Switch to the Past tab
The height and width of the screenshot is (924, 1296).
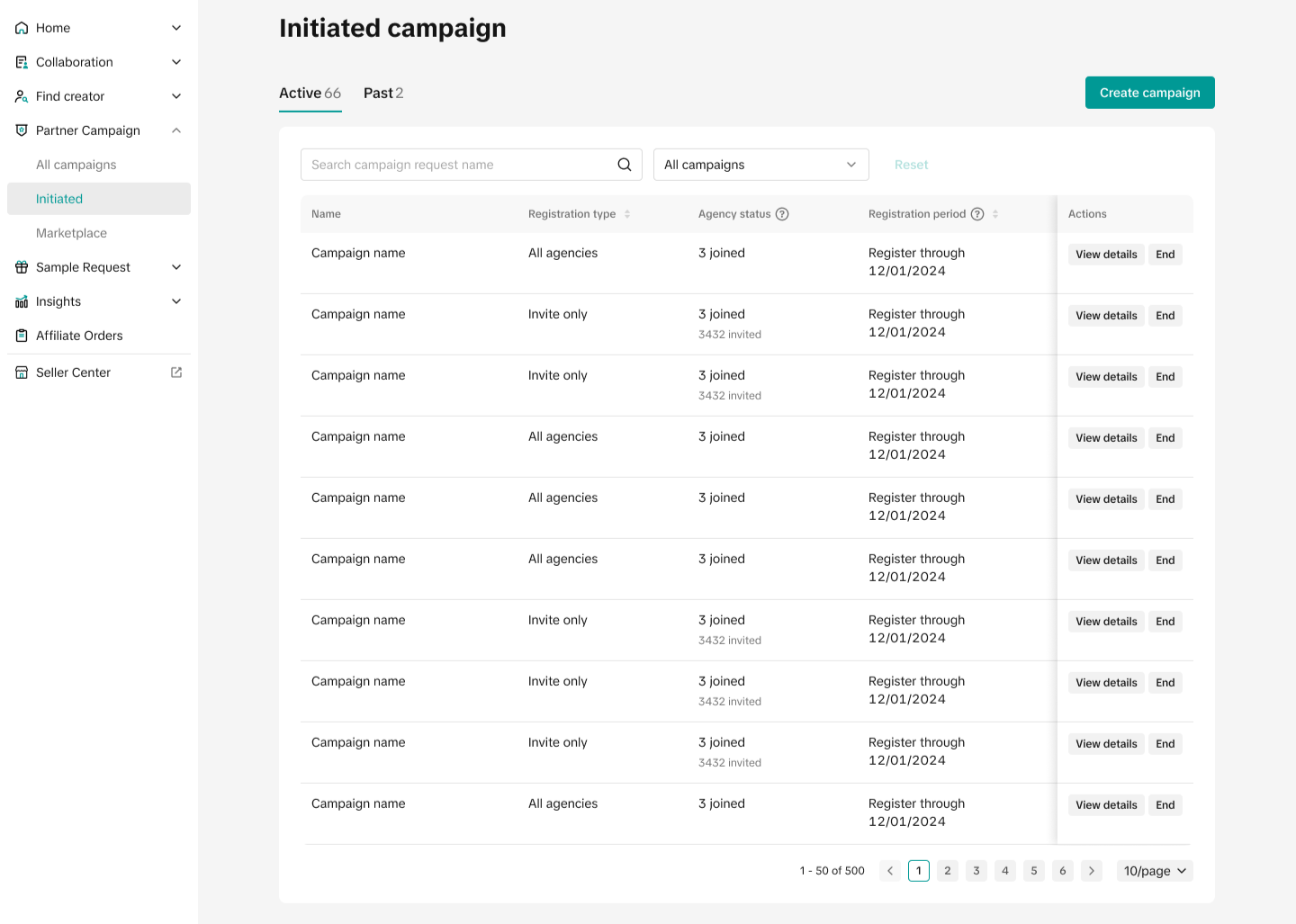click(383, 94)
